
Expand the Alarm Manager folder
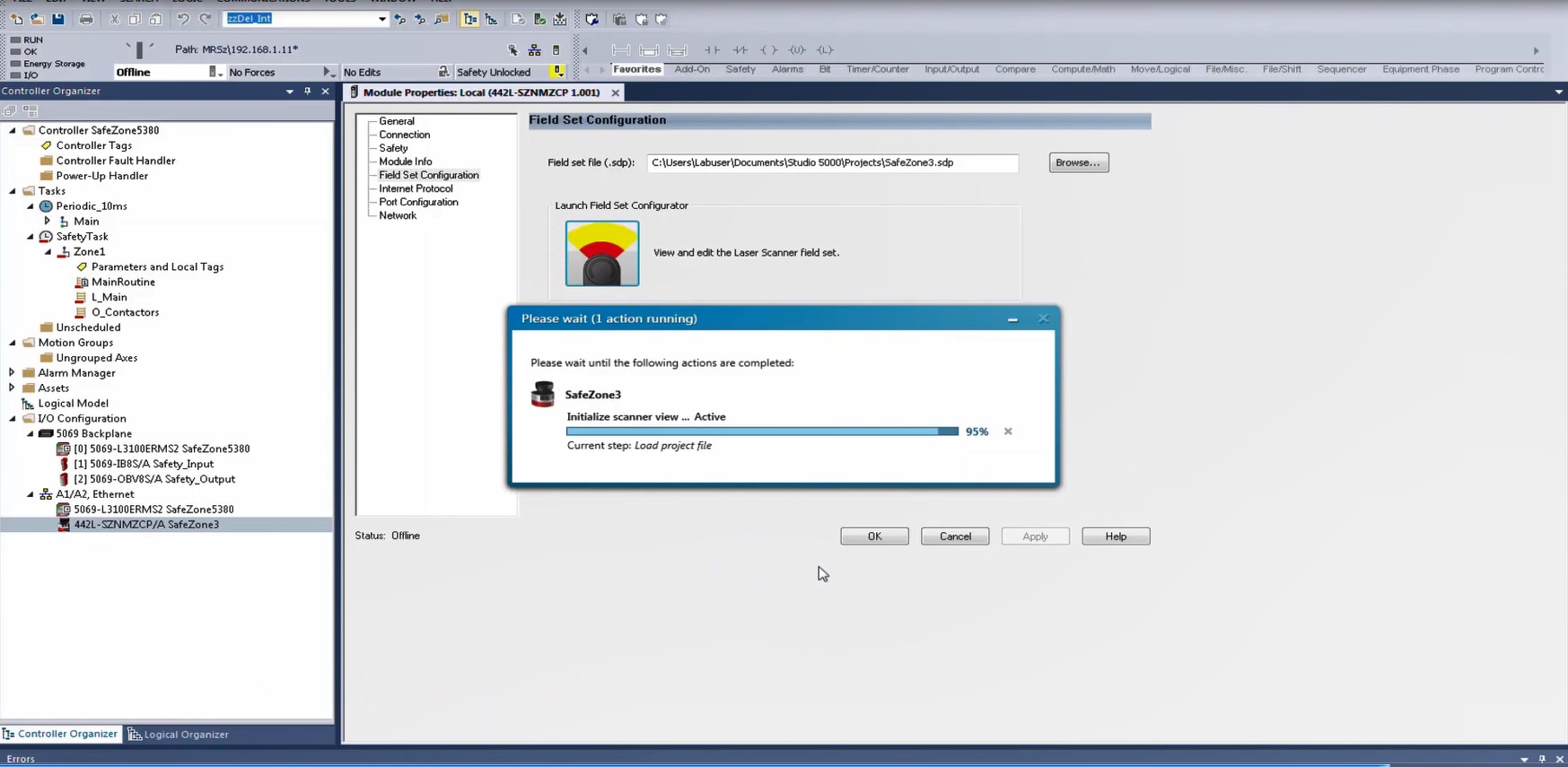[12, 373]
